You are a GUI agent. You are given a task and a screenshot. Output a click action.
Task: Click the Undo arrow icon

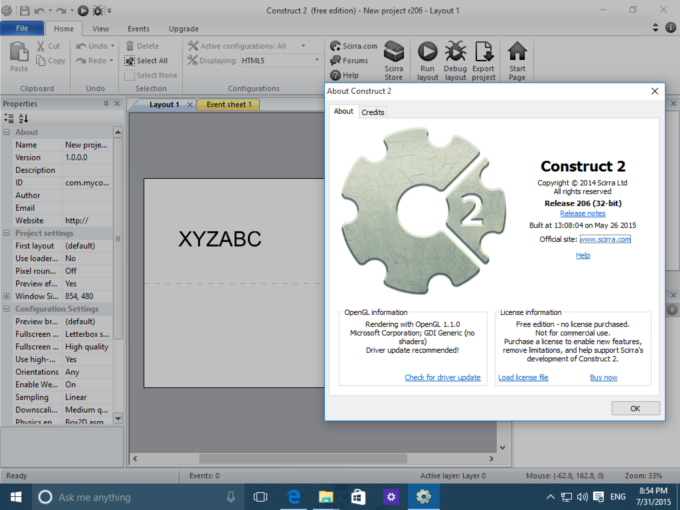(x=81, y=46)
